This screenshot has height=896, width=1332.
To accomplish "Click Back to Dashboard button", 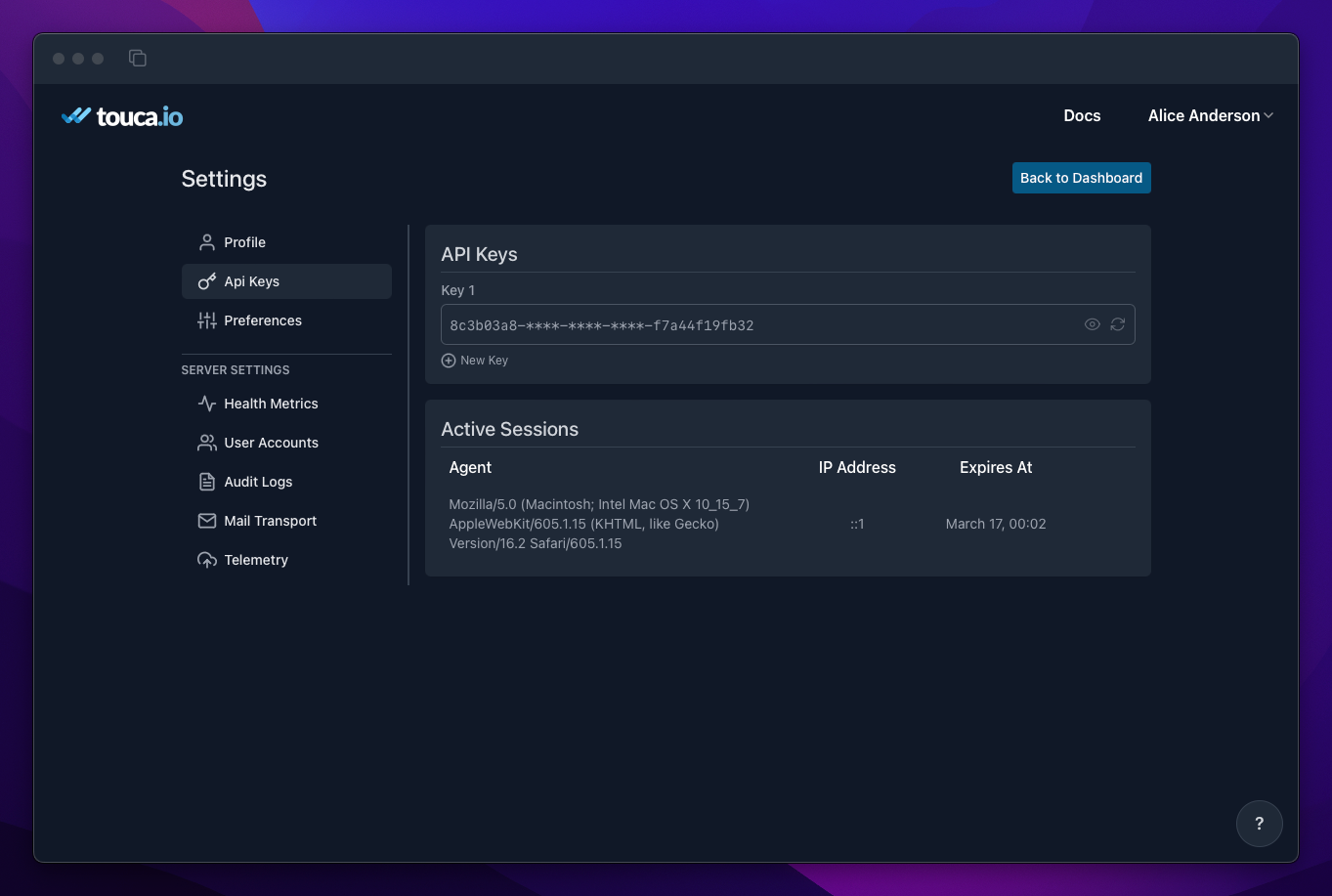I will (1081, 178).
